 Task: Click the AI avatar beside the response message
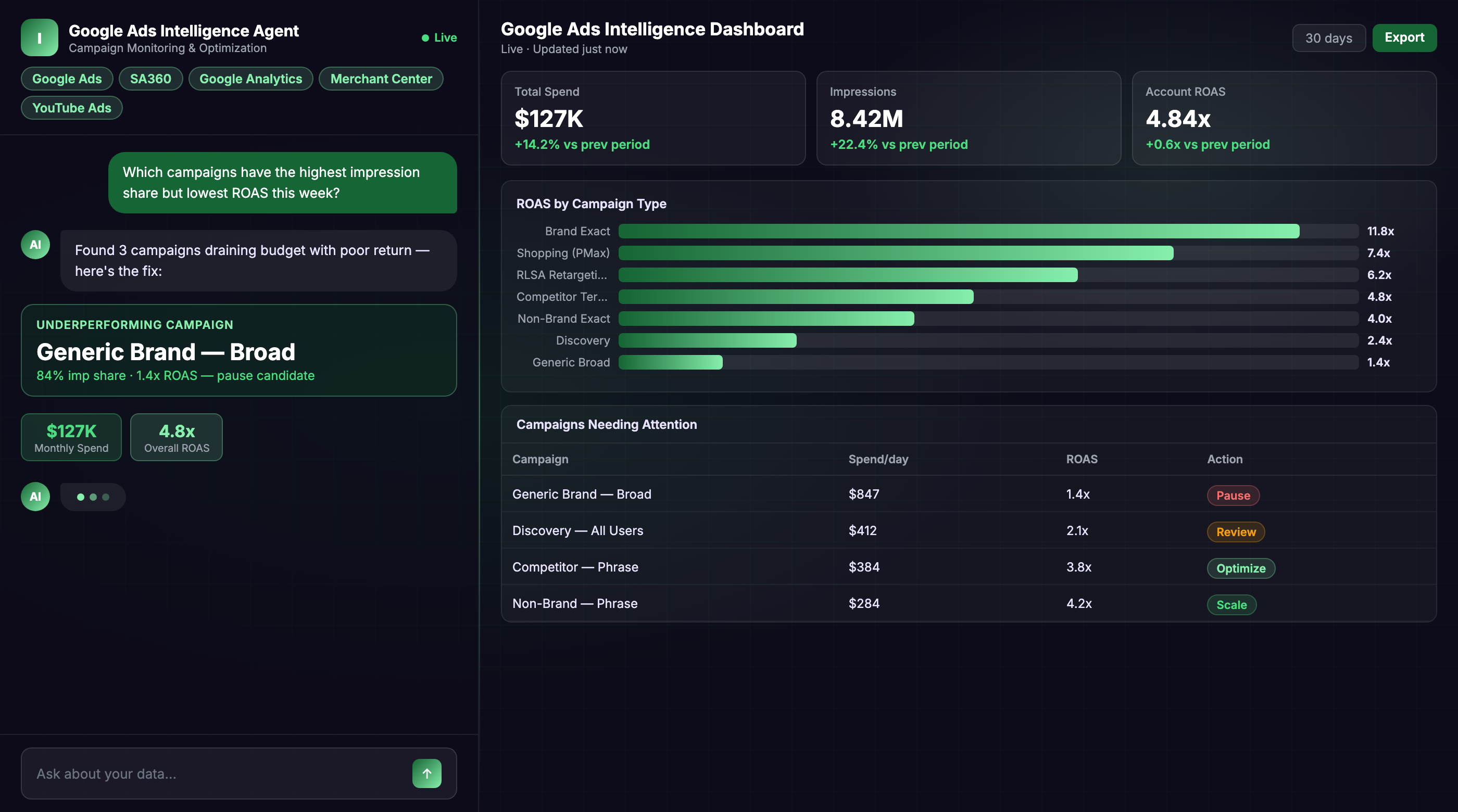(35, 245)
